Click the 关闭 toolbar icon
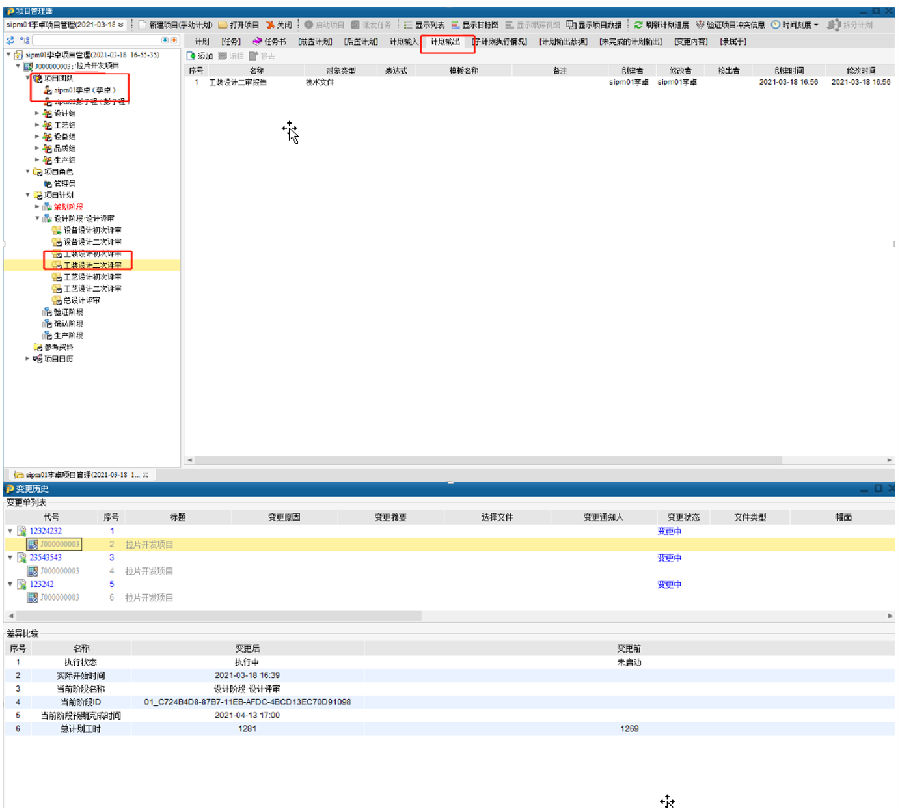The image size is (900, 808). pos(271,24)
